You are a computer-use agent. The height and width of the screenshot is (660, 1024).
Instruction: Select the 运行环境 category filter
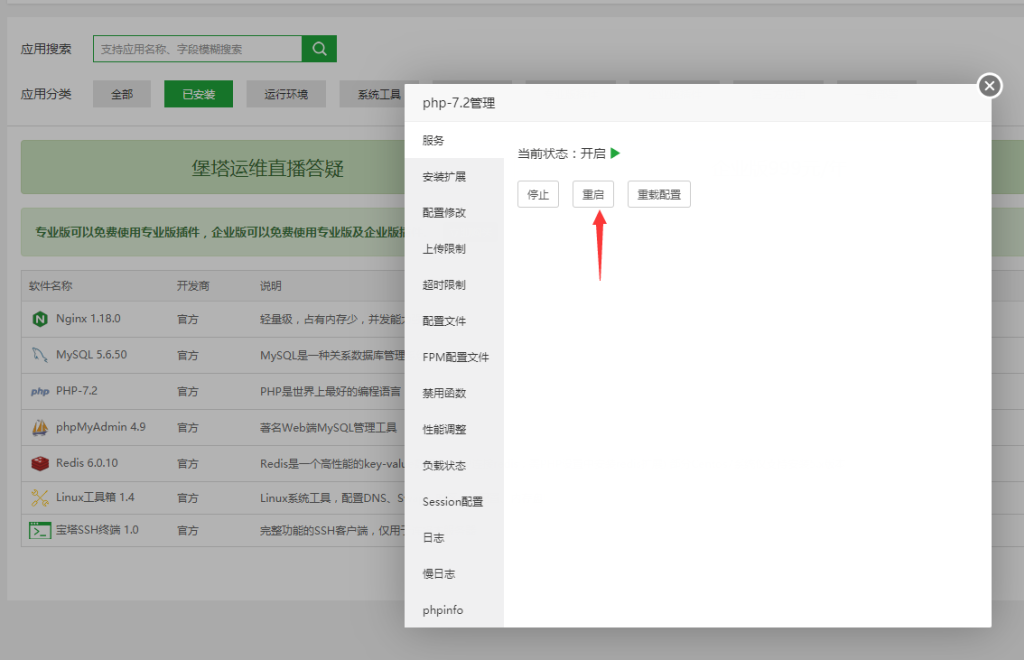coord(286,94)
